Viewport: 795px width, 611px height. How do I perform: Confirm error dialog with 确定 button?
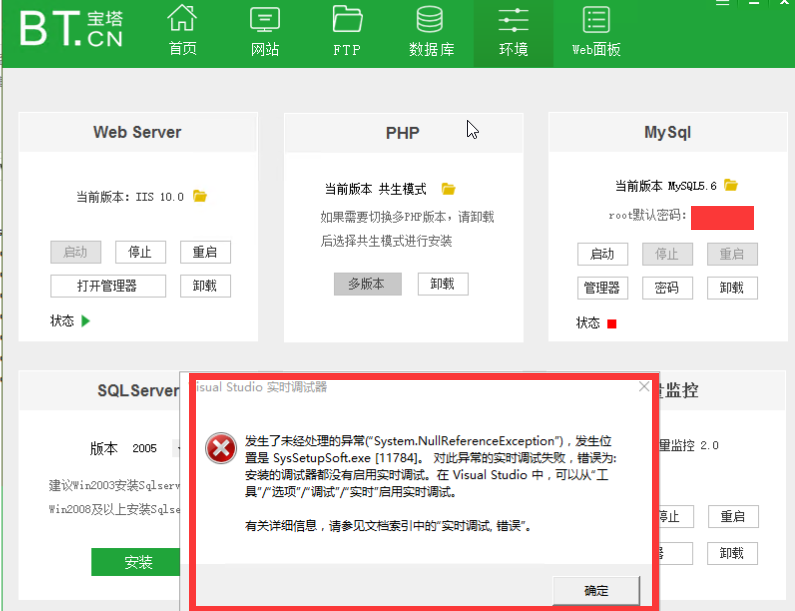[x=596, y=591]
